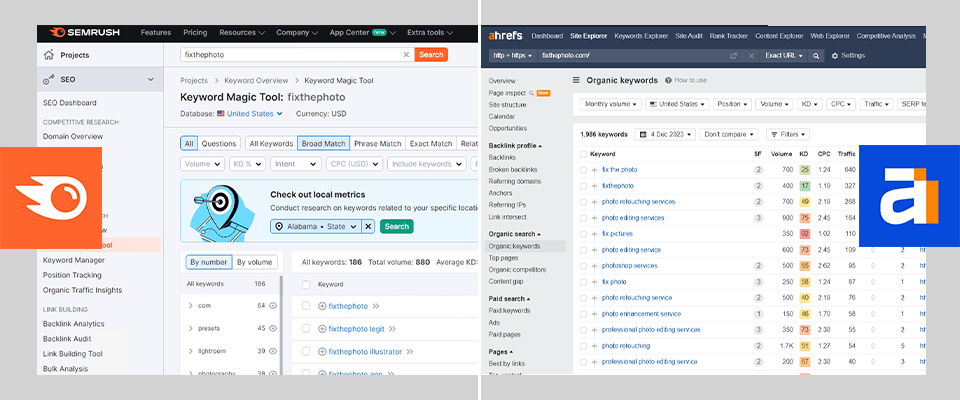This screenshot has width=960, height=400.
Task: Click the SEO key icon in Semrush sidebar
Action: [x=48, y=80]
